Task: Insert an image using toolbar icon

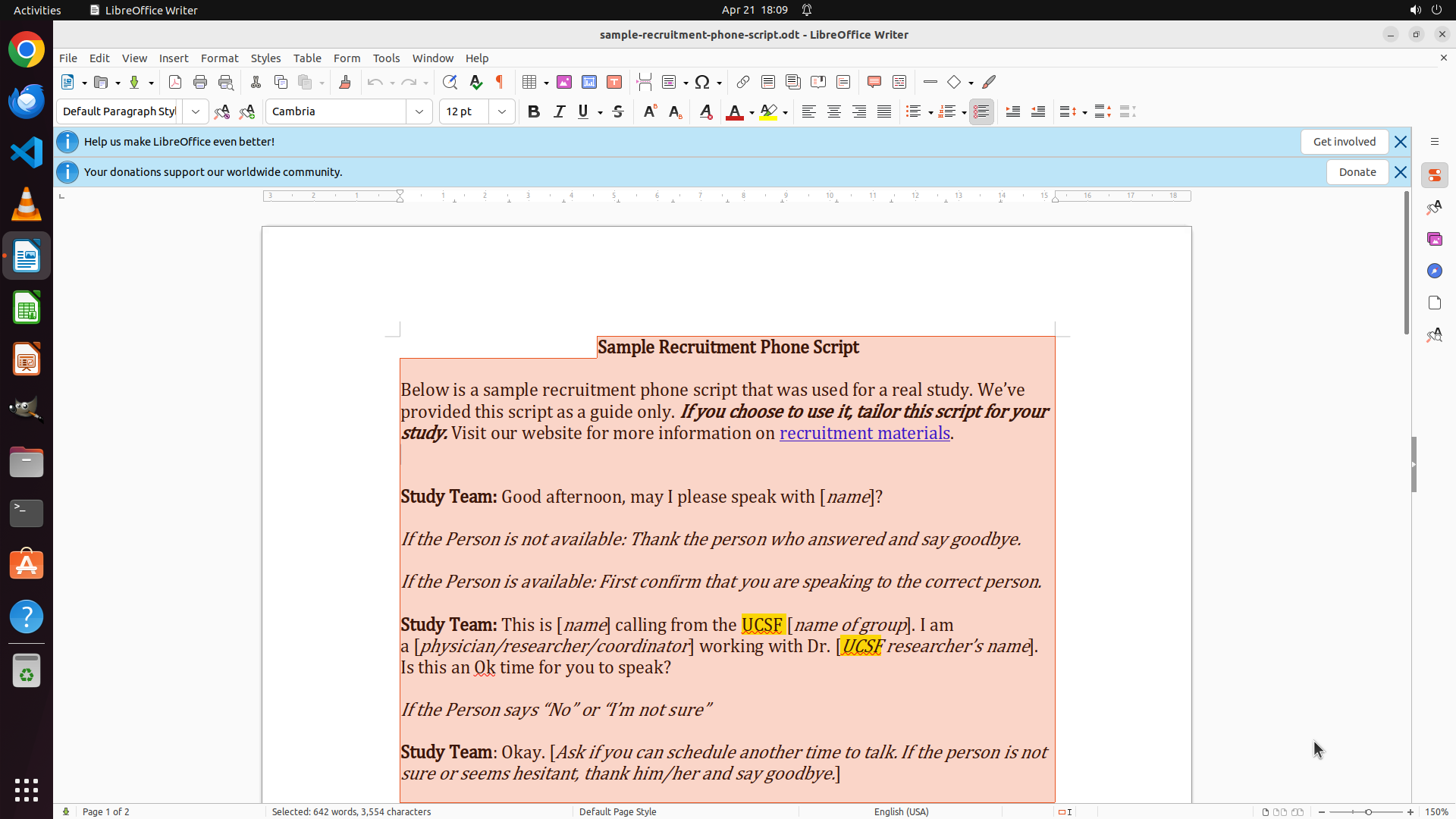Action: coord(564,82)
